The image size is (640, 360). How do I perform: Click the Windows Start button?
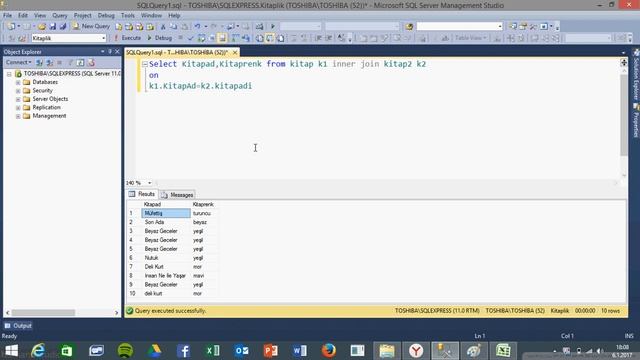[x=11, y=351]
